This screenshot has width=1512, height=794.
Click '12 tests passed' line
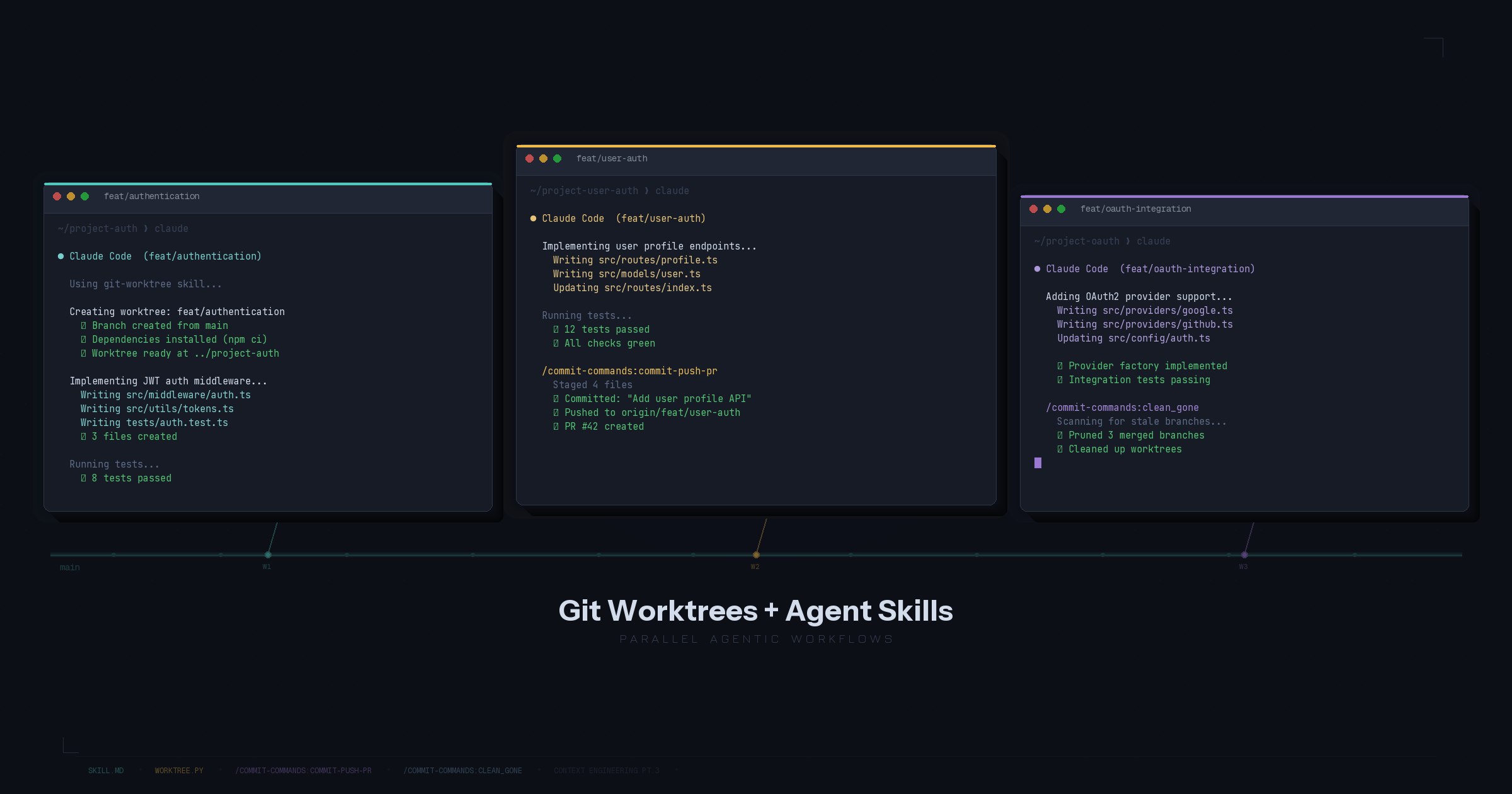pos(601,330)
